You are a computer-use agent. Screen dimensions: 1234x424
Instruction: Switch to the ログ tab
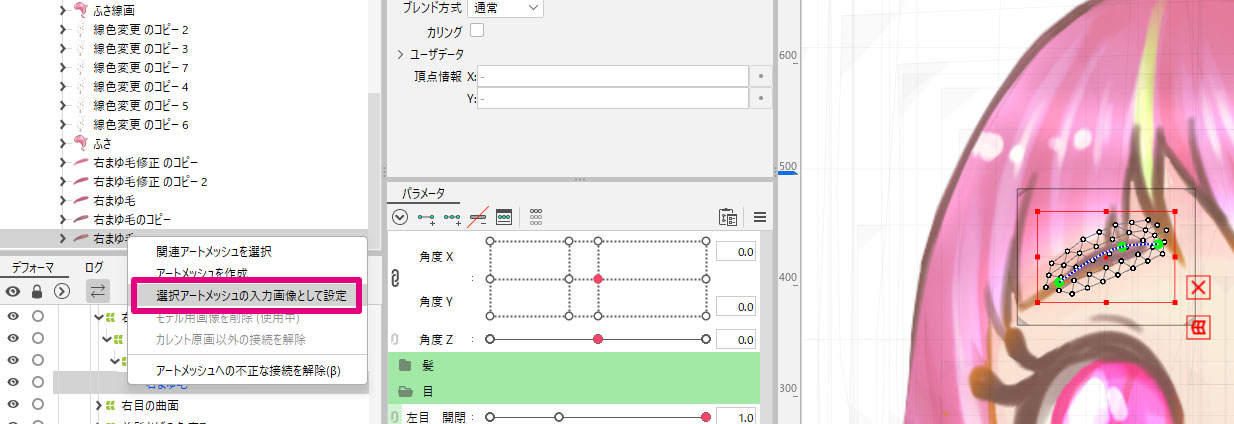pyautogui.click(x=94, y=267)
